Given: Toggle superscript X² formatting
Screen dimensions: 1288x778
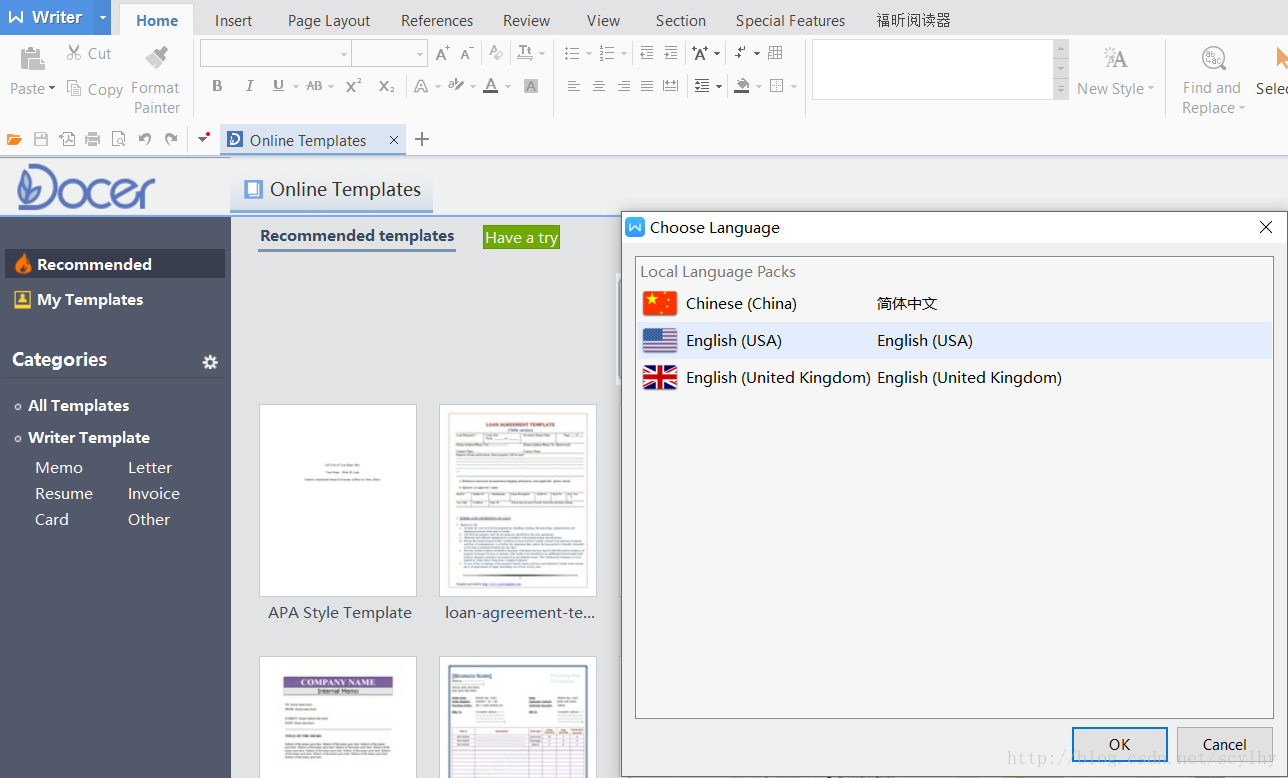Looking at the screenshot, I should (353, 86).
